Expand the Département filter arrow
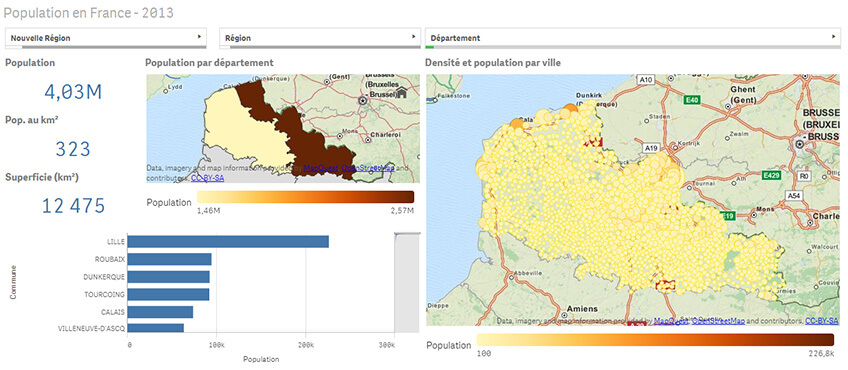This screenshot has height=370, width=848. 833,37
